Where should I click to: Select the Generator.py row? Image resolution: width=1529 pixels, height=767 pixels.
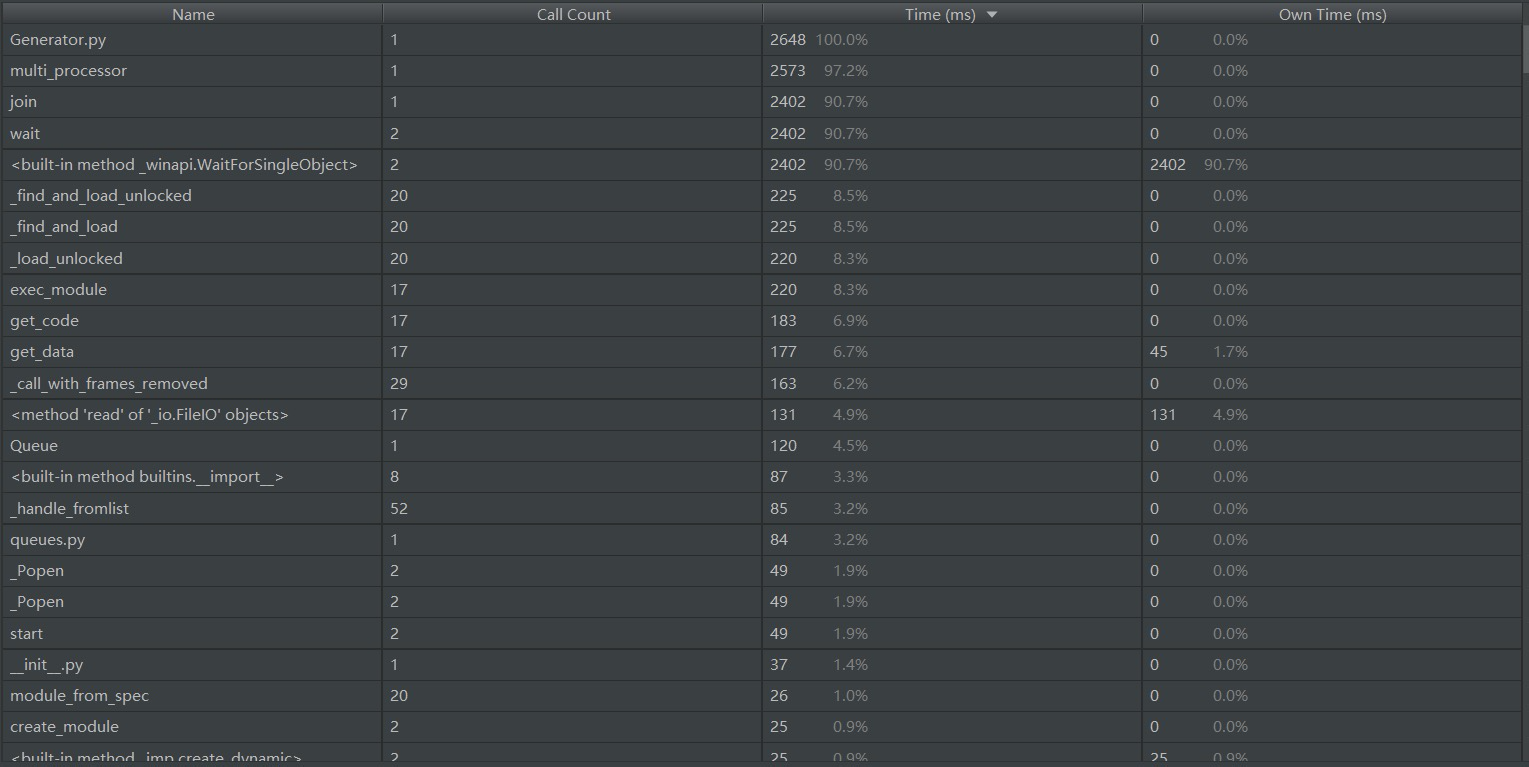761,40
